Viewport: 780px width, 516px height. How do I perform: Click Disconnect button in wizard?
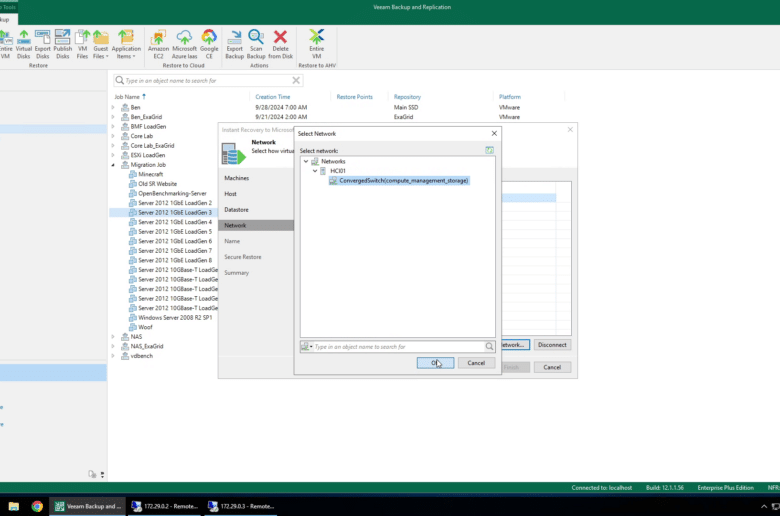click(552, 345)
